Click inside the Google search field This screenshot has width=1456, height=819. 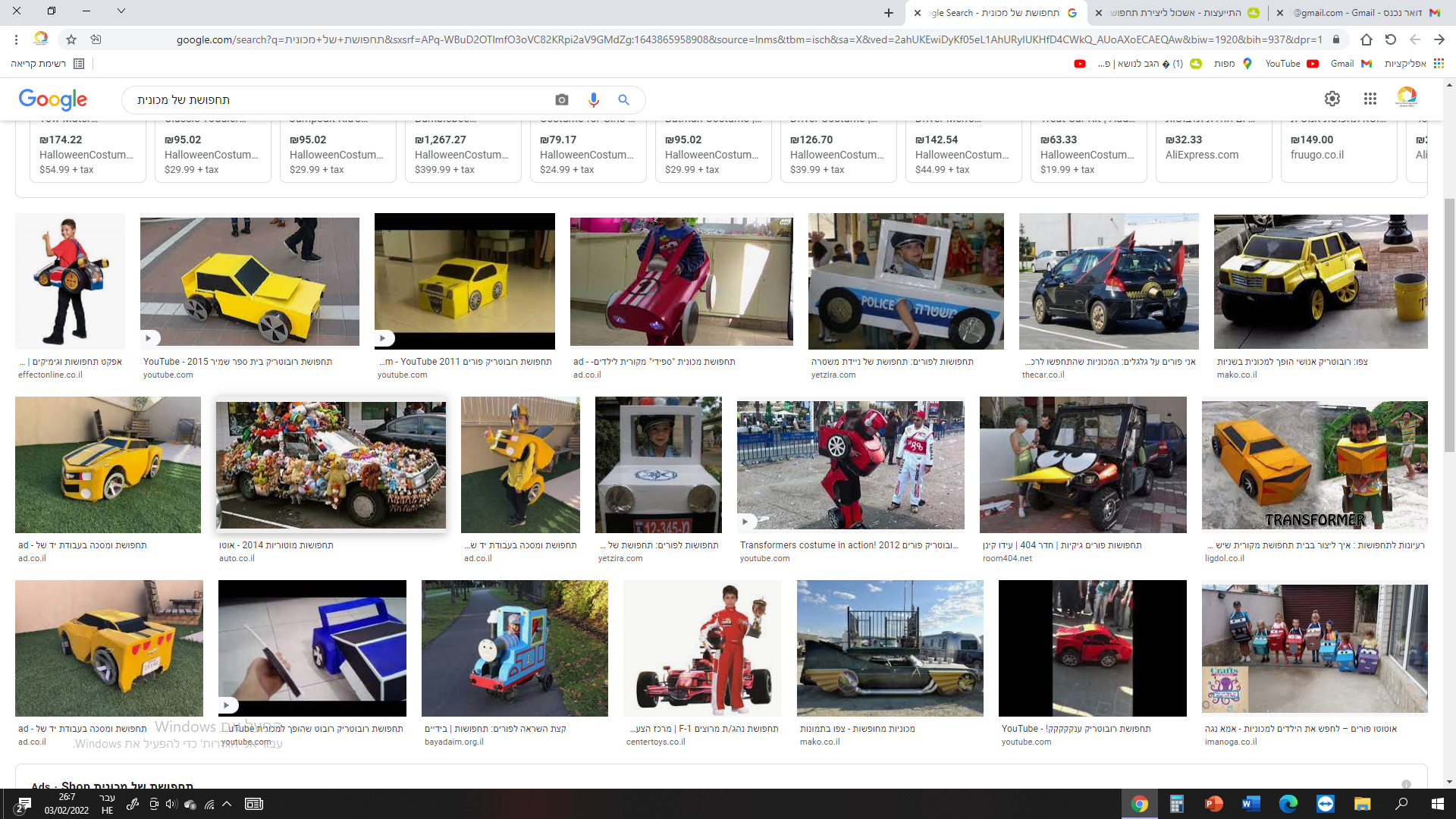coord(341,100)
